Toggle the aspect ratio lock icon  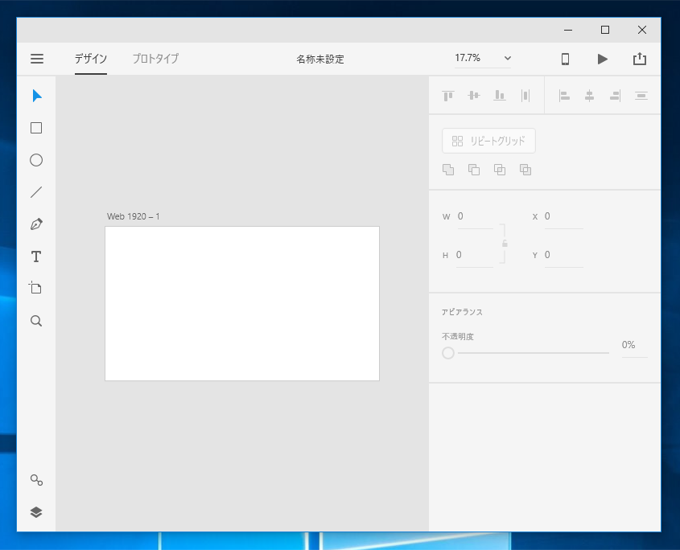pos(505,243)
